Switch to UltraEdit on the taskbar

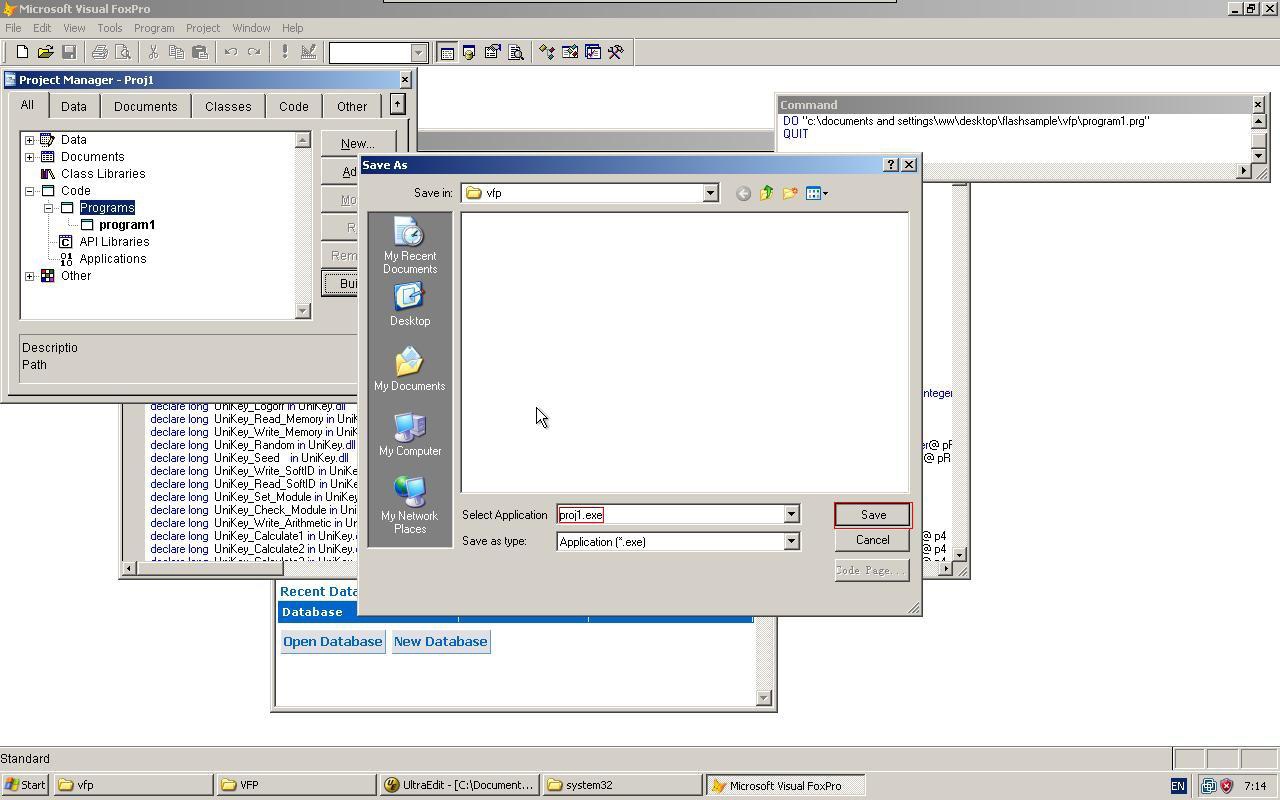(x=461, y=785)
